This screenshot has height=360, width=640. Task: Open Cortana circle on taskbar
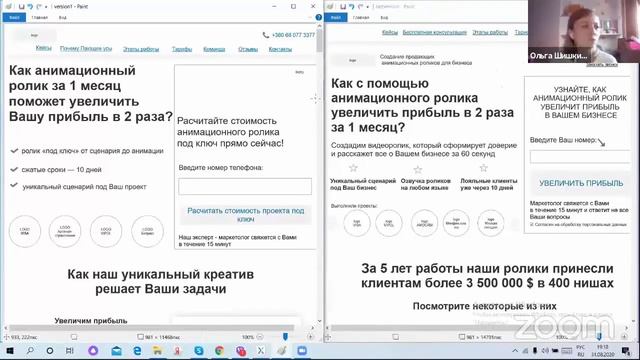pyautogui.click(x=50, y=351)
